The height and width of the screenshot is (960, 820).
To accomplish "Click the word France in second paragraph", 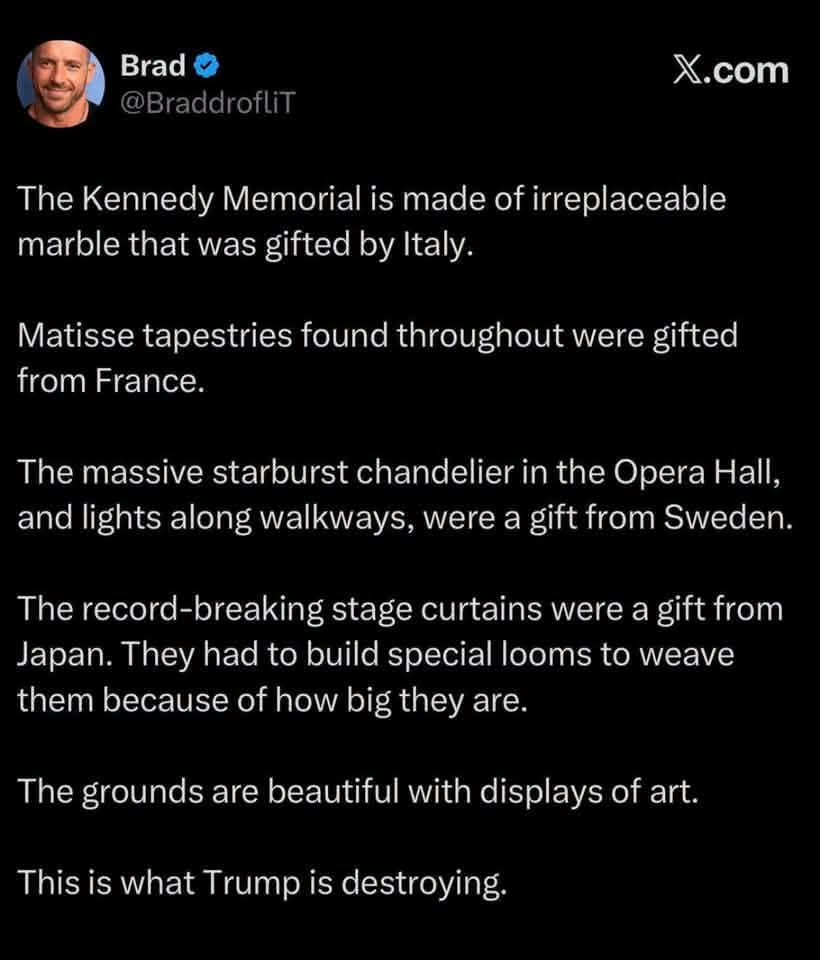I will coord(149,381).
